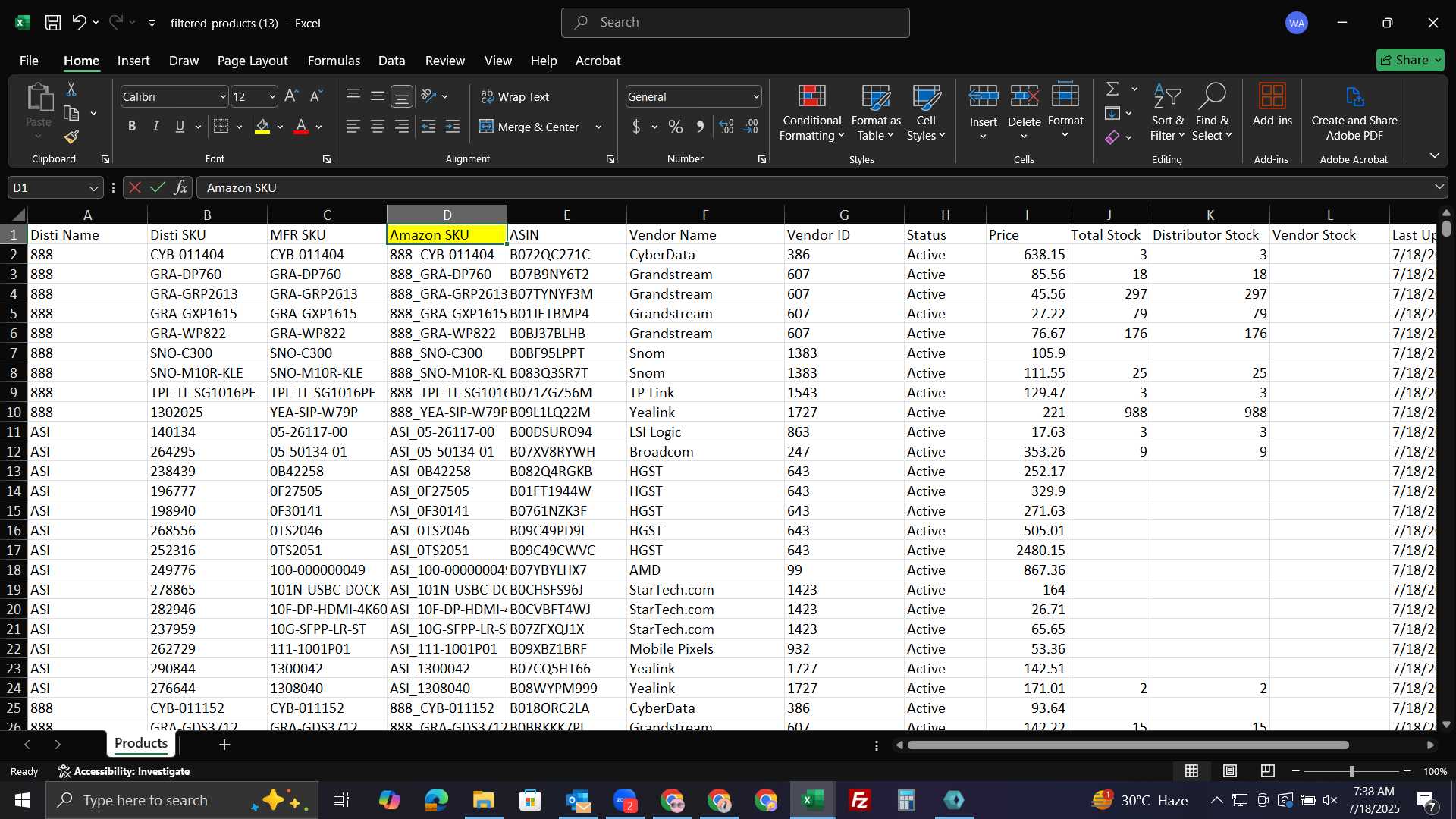Screen dimensions: 1456x819
Task: Click the Font Color red swatch
Action: [x=301, y=127]
